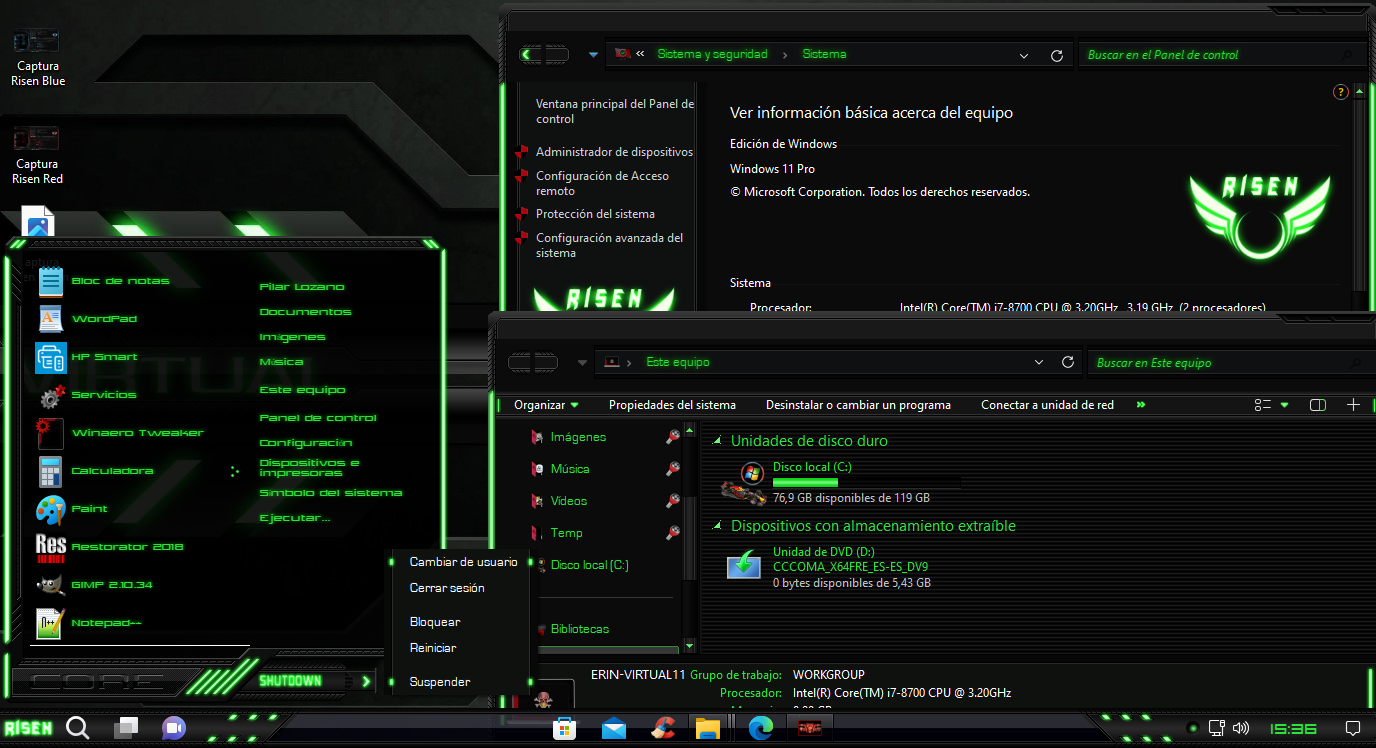Show more explorer toolbar commands chevron
This screenshot has height=748, width=1376.
[x=1140, y=405]
